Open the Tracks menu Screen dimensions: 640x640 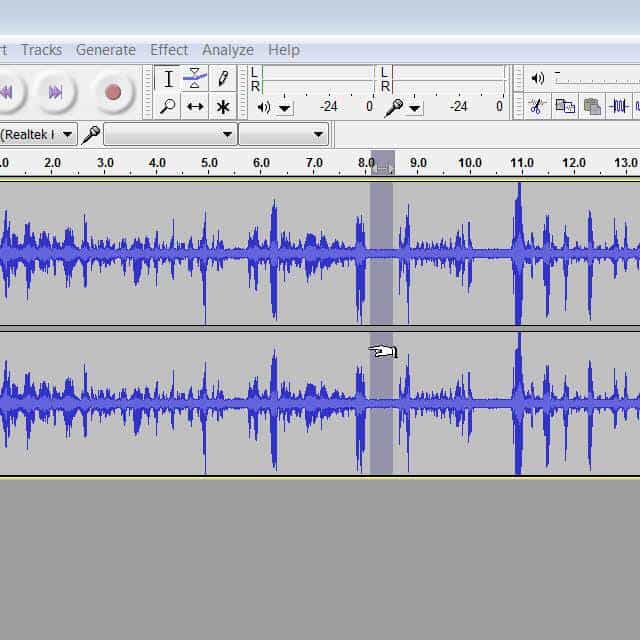[42, 50]
